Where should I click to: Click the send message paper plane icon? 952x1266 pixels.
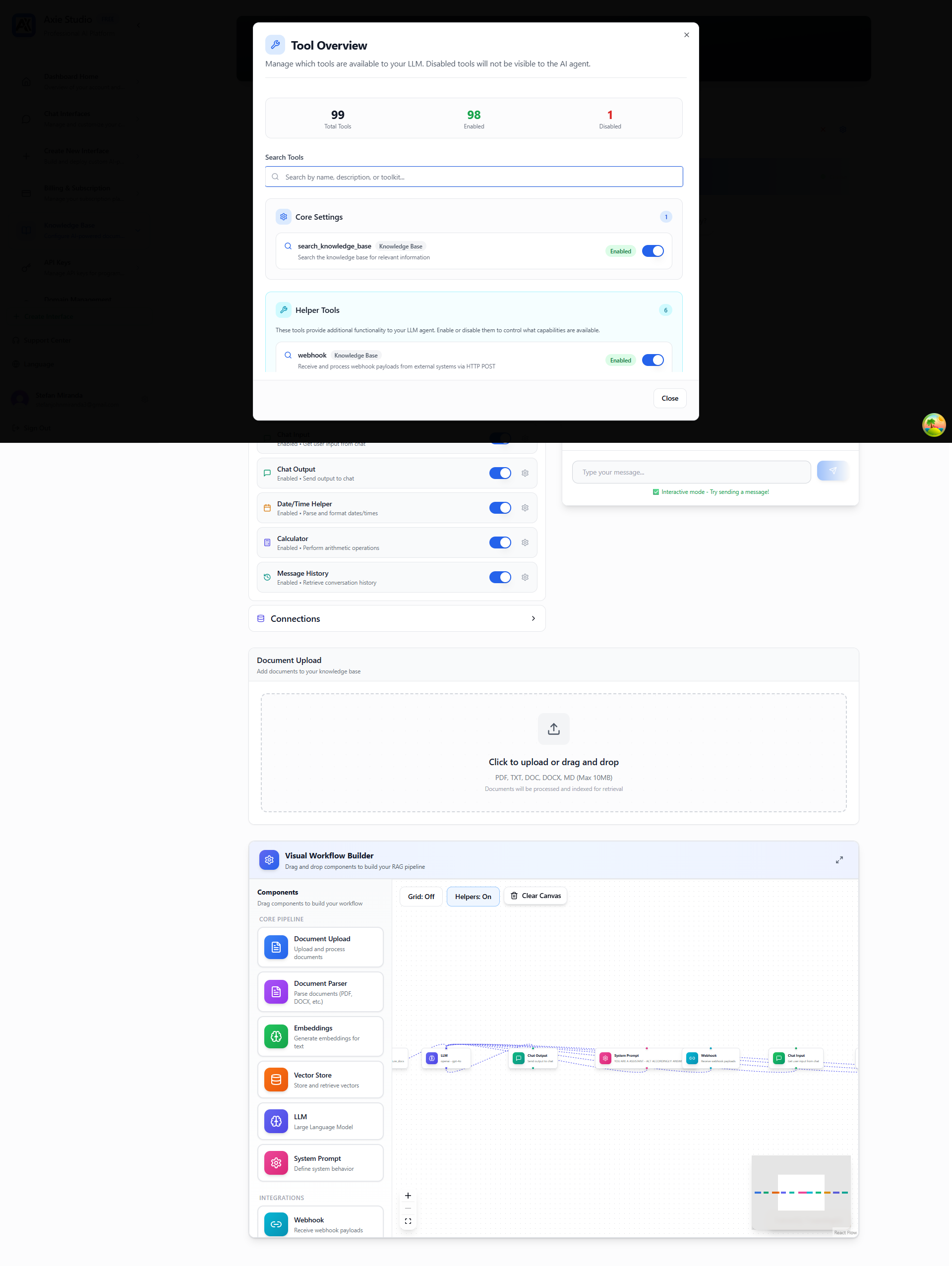tap(833, 471)
